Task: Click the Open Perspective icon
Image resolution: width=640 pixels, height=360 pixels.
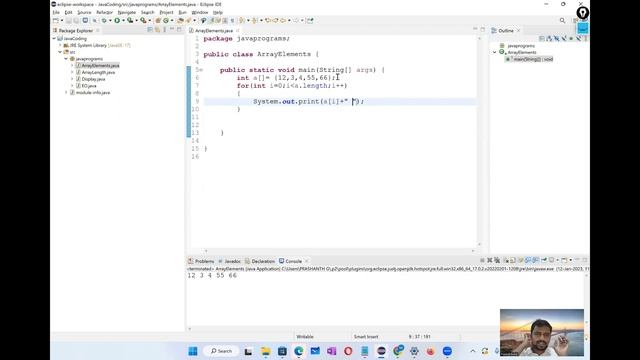Action: [x=575, y=20]
